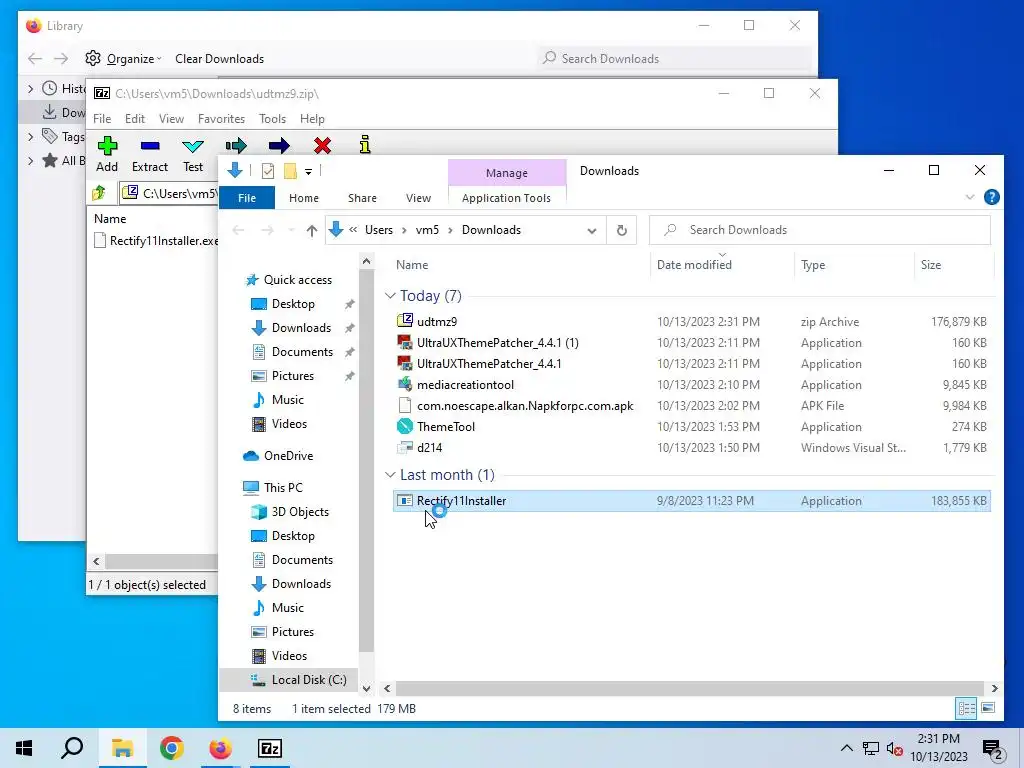
Task: Select Rectify11Installer.exe in the 7-Zip file list
Action: 156,240
